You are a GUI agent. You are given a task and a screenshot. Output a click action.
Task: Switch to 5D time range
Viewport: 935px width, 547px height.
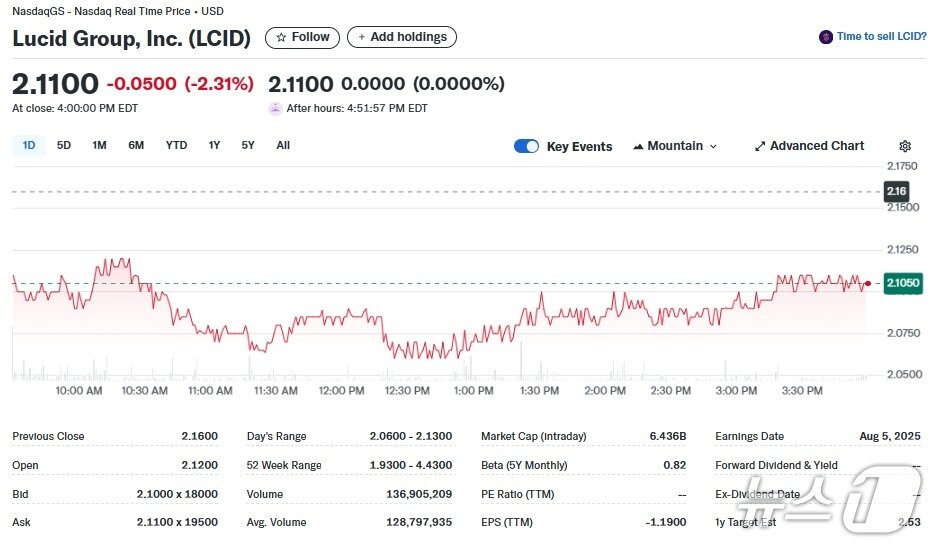coord(64,145)
